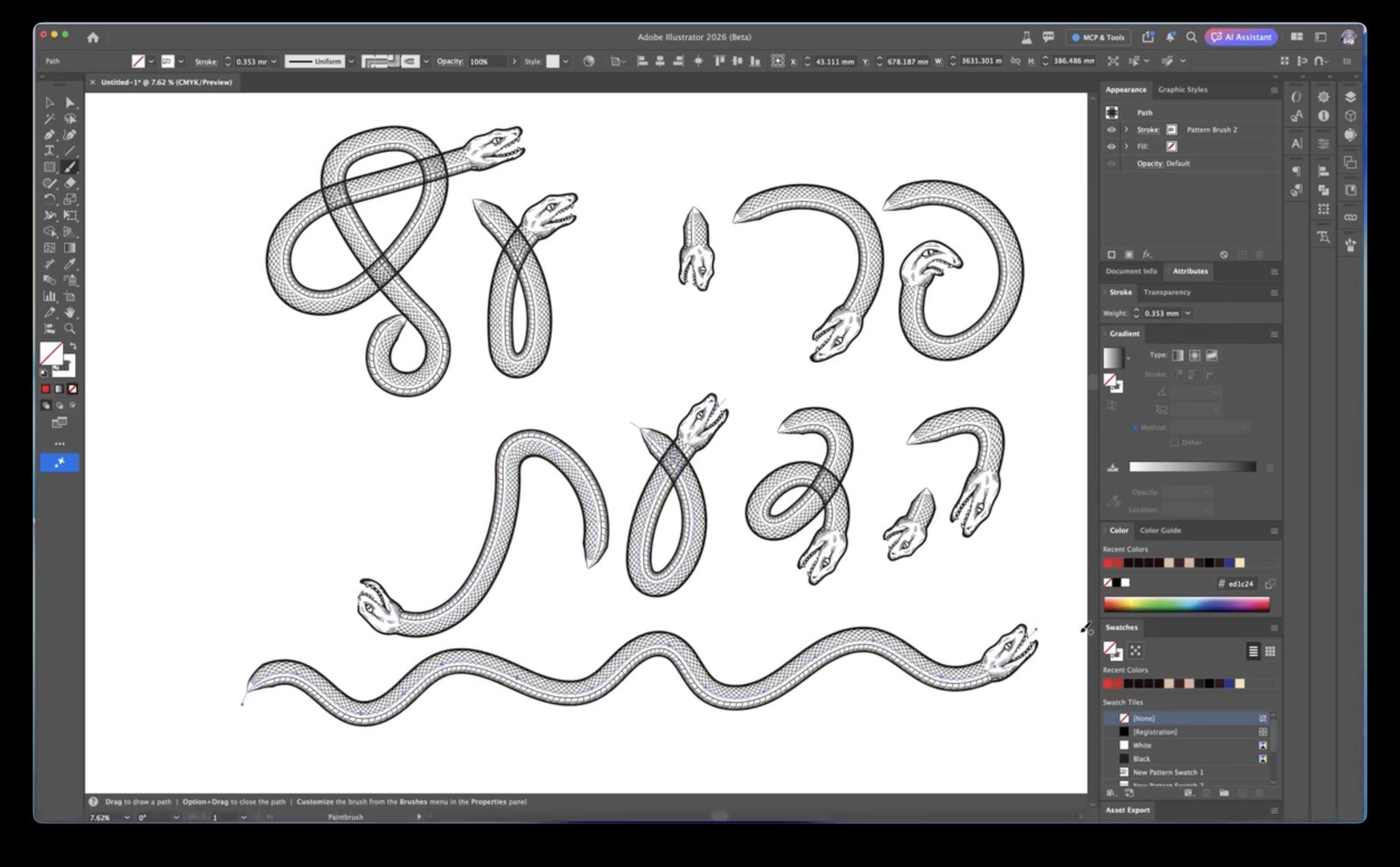Pick the Type tool
Image resolution: width=1400 pixels, height=867 pixels.
(x=50, y=150)
